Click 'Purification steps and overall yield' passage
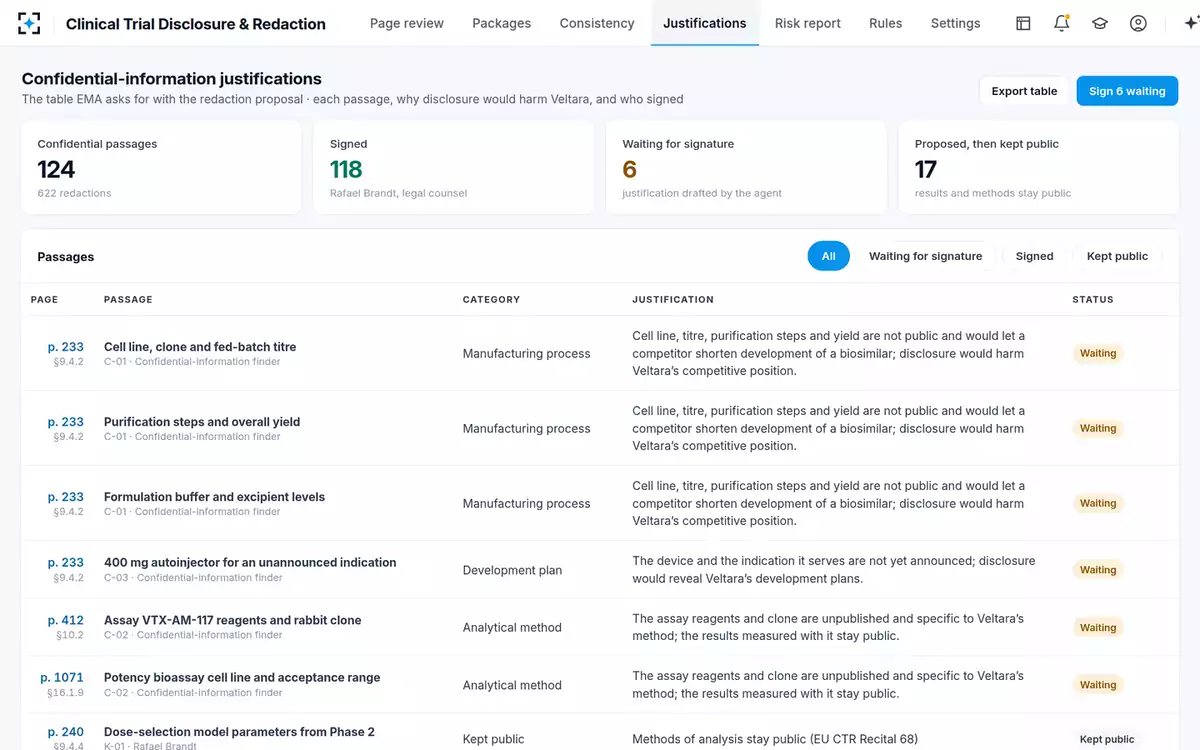This screenshot has width=1200, height=750. [202, 422]
